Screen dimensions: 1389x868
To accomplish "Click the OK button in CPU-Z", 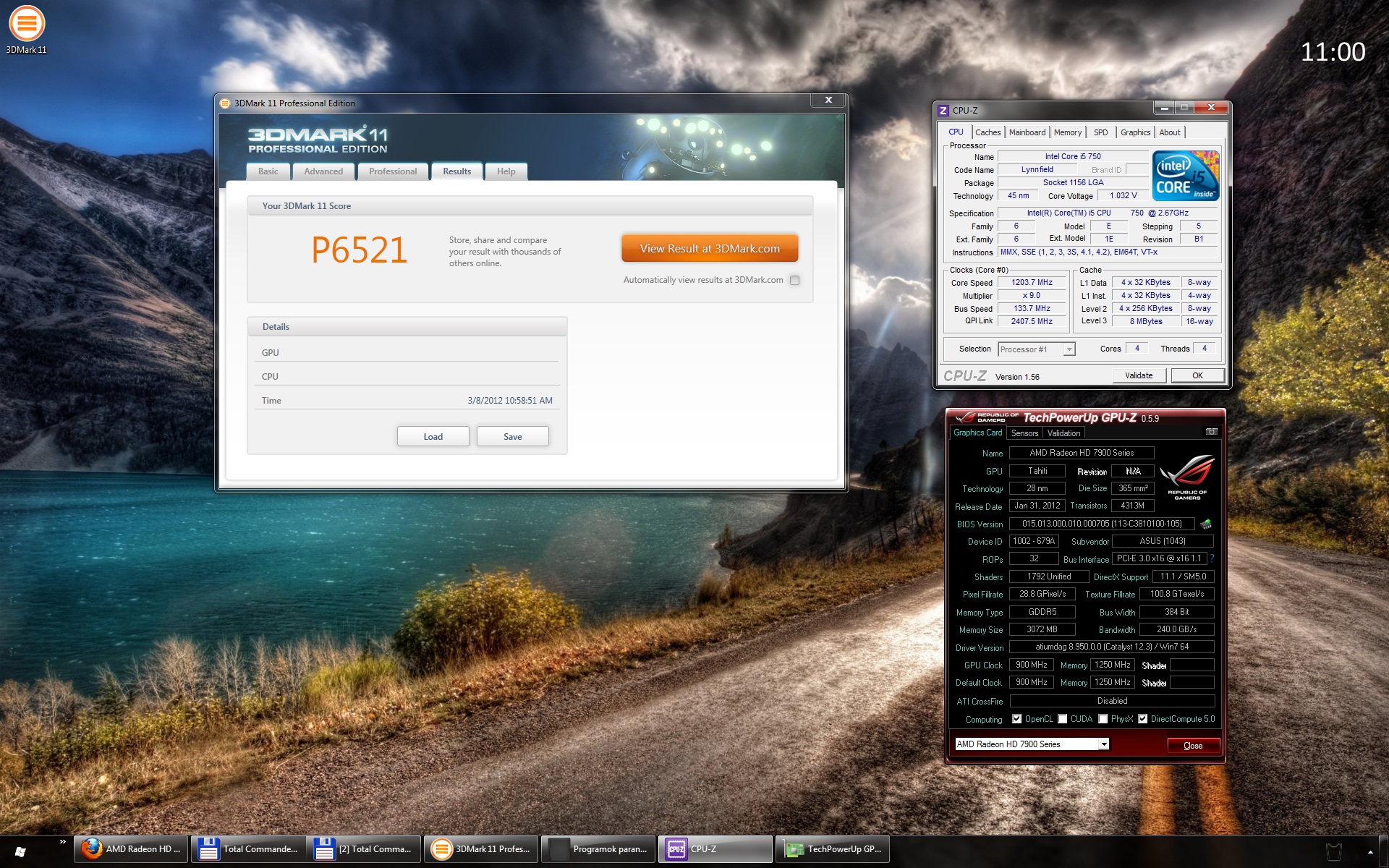I will pos(1198,375).
